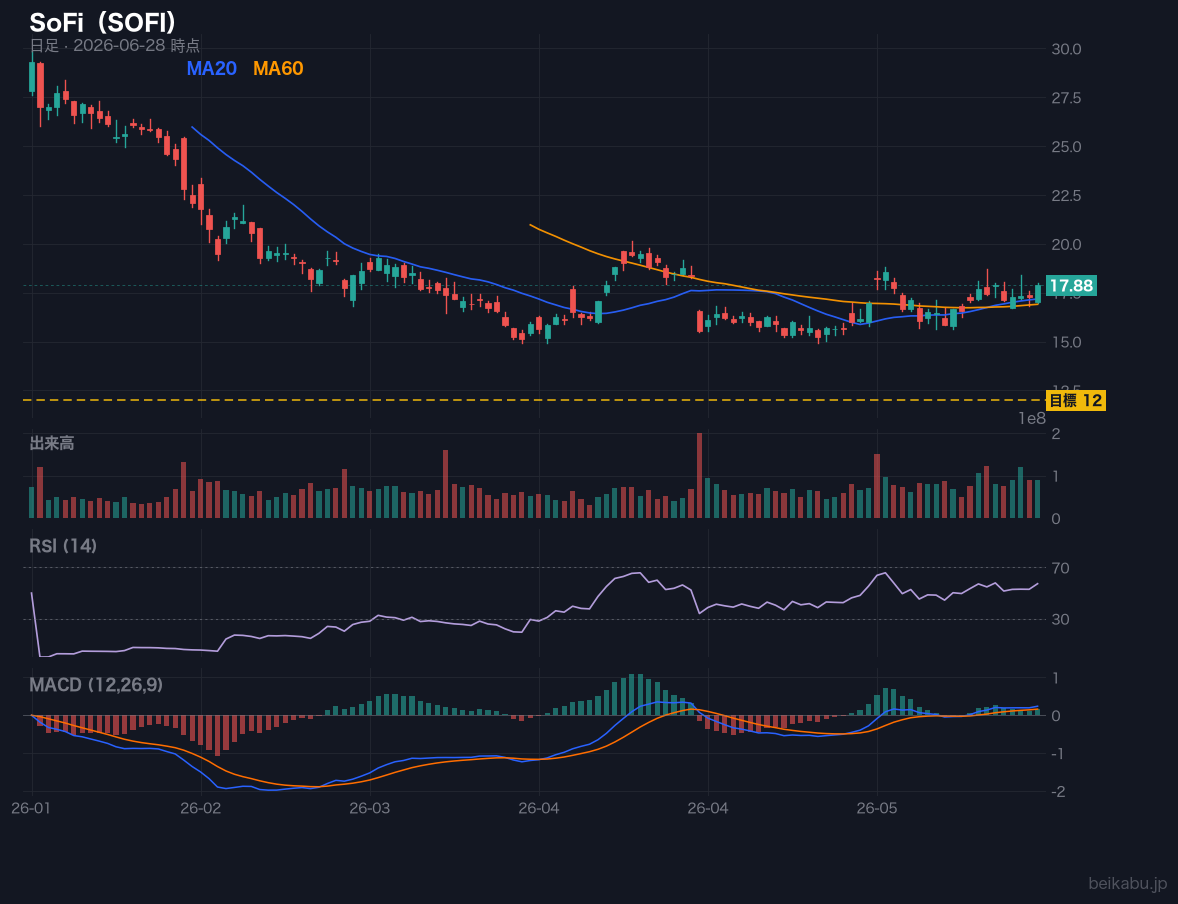Click the MACD (12,26,9) panel label

[95, 685]
